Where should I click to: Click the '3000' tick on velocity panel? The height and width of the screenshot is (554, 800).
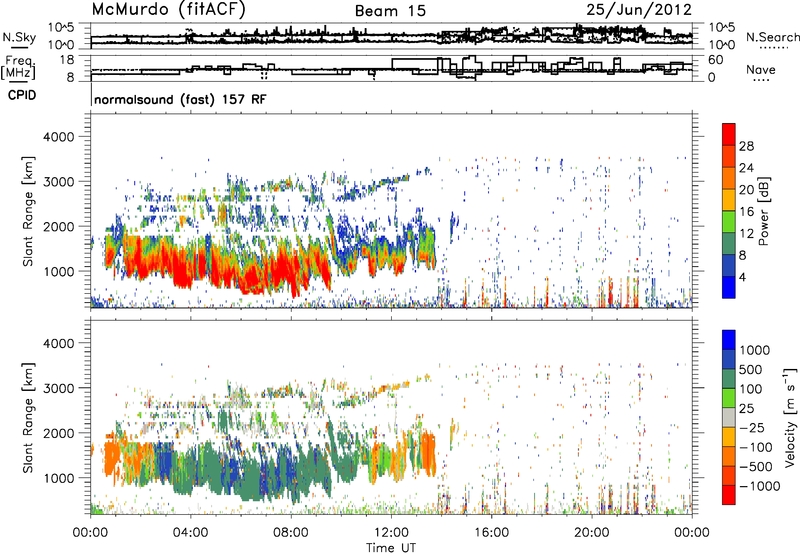pos(58,388)
